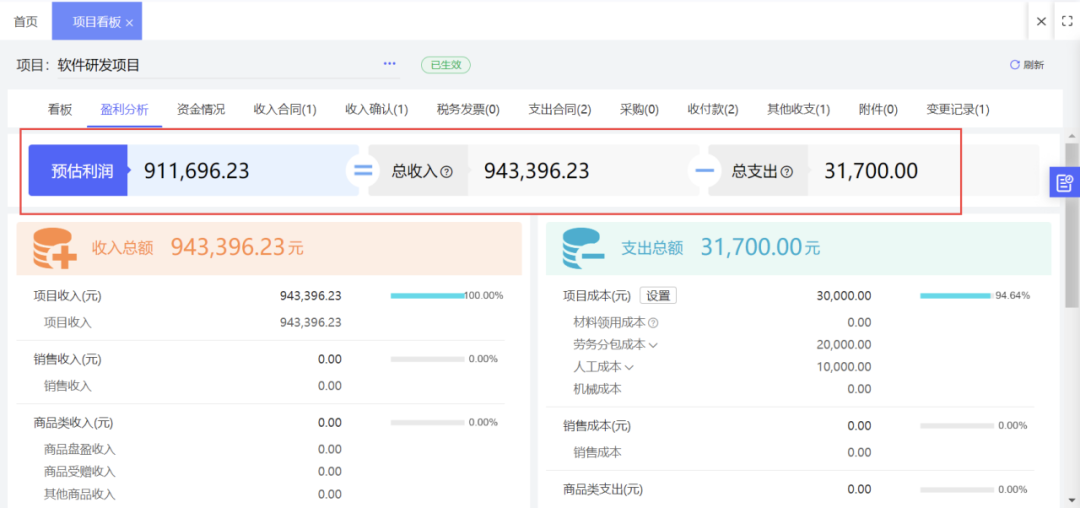Viewport: 1080px width, 508px height.
Task: Click the 总支出 value 31,700.00 in formula bar
Action: 871,171
